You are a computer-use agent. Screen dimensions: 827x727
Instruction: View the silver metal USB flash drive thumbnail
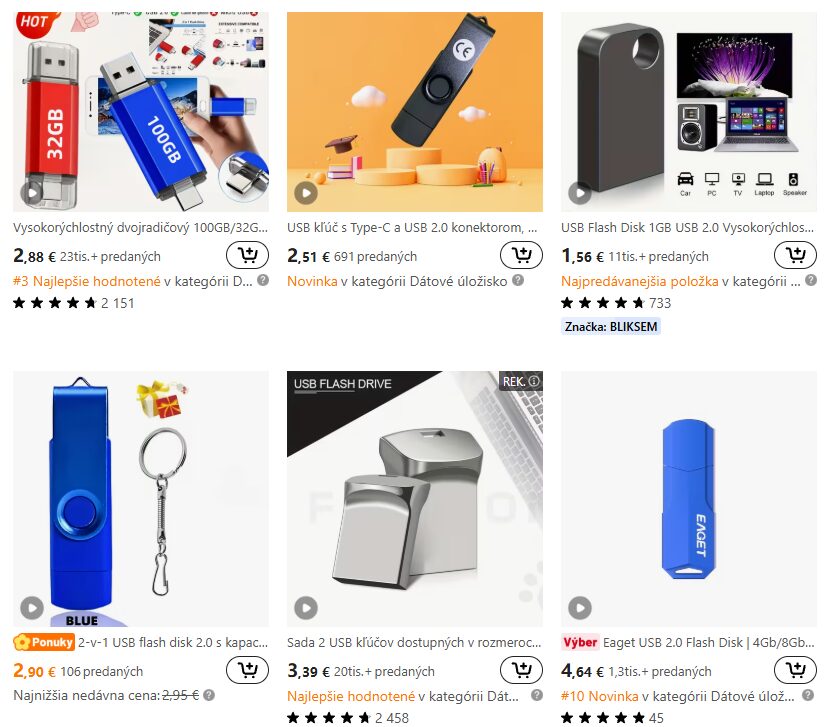pyautogui.click(x=415, y=499)
